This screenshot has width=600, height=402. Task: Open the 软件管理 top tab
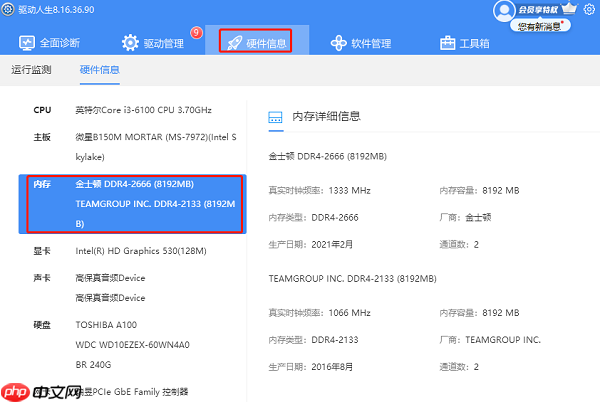coord(361,43)
